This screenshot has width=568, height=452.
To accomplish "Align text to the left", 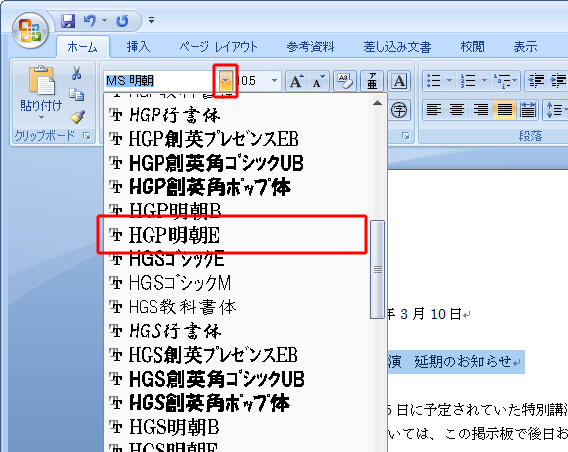I will coord(434,109).
